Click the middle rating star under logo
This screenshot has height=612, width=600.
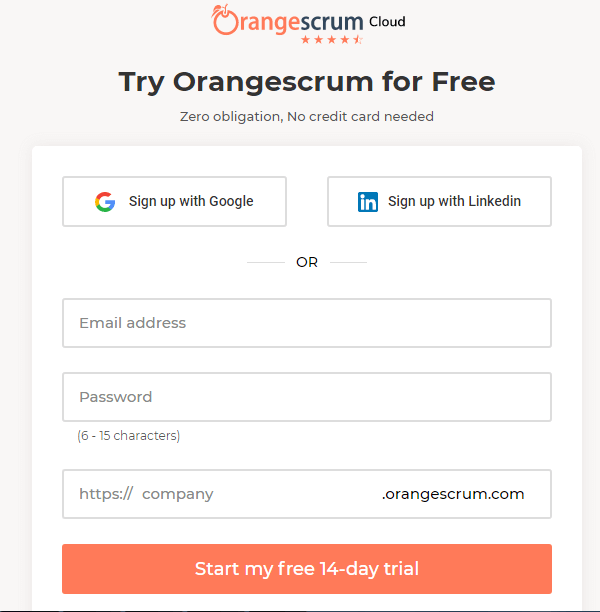tap(331, 40)
